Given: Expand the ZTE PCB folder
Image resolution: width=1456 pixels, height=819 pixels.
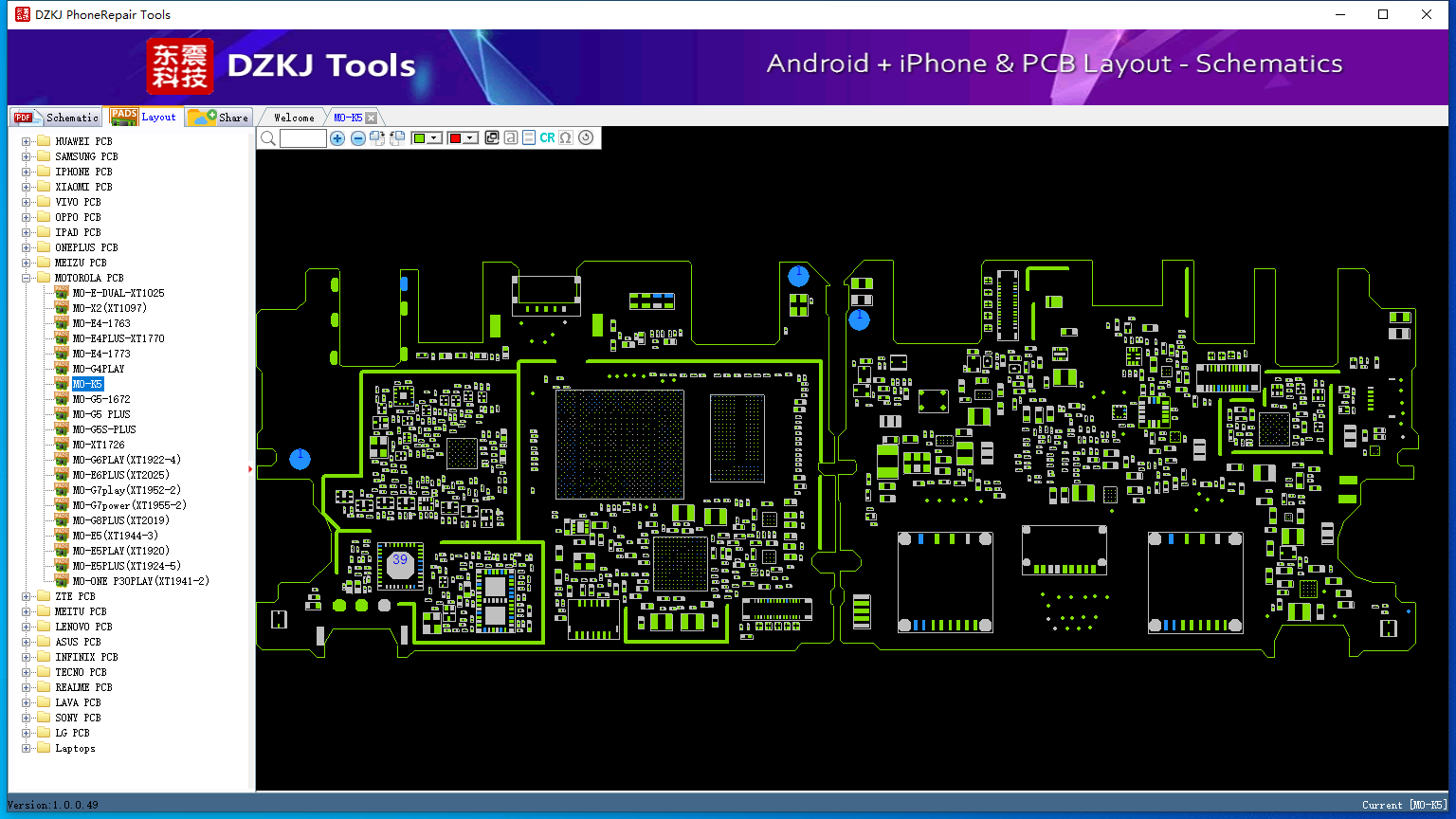Looking at the screenshot, I should (27, 597).
